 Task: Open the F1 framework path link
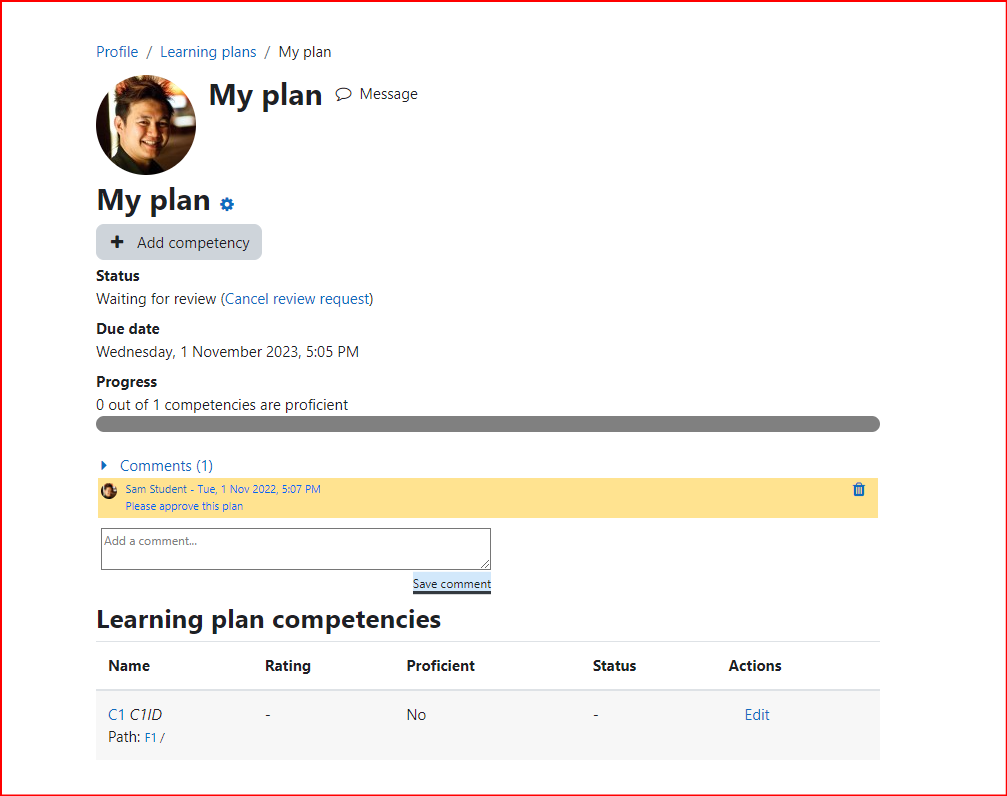click(150, 738)
